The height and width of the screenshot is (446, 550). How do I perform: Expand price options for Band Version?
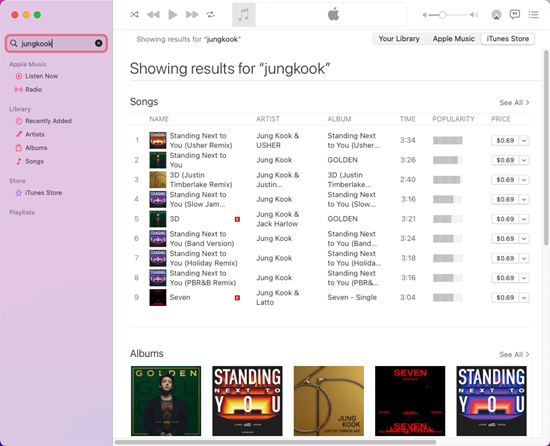click(x=524, y=239)
